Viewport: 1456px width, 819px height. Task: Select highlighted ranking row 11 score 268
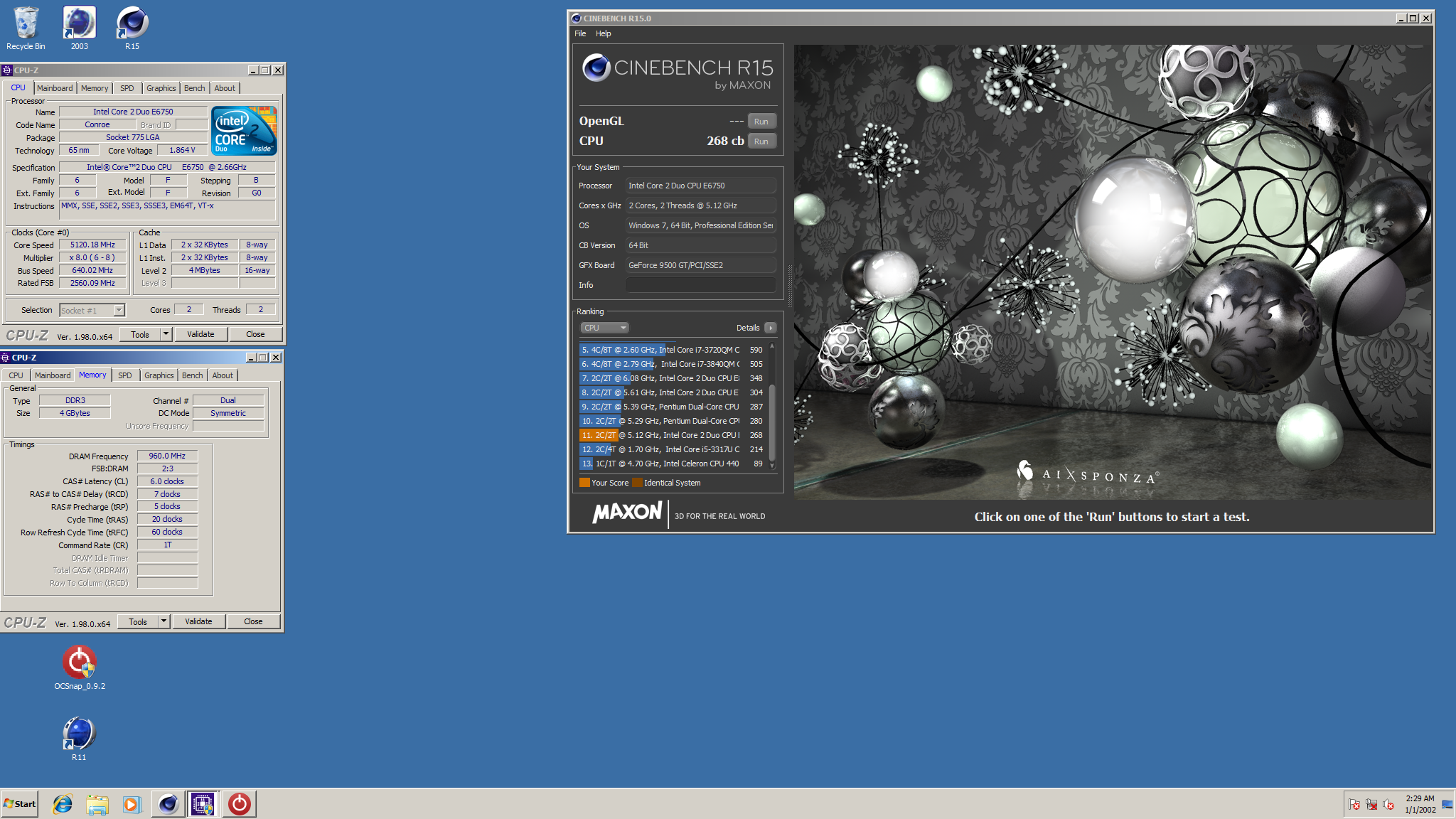coord(672,435)
